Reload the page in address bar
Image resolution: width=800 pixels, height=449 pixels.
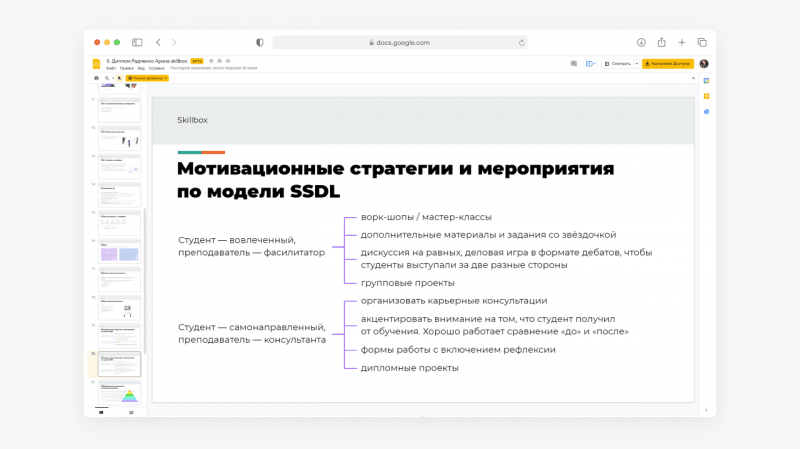[521, 43]
